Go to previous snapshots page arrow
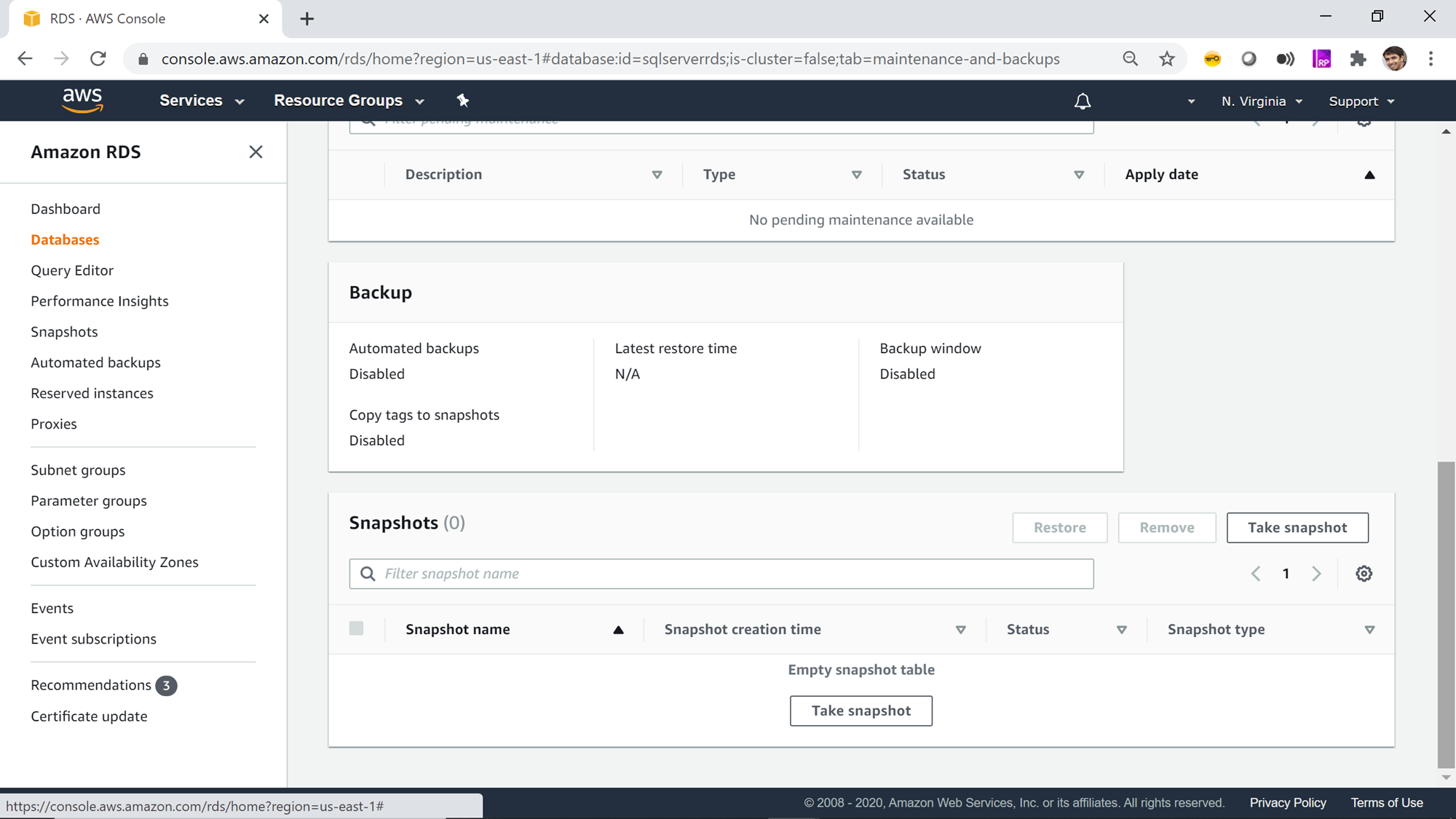 (1256, 574)
